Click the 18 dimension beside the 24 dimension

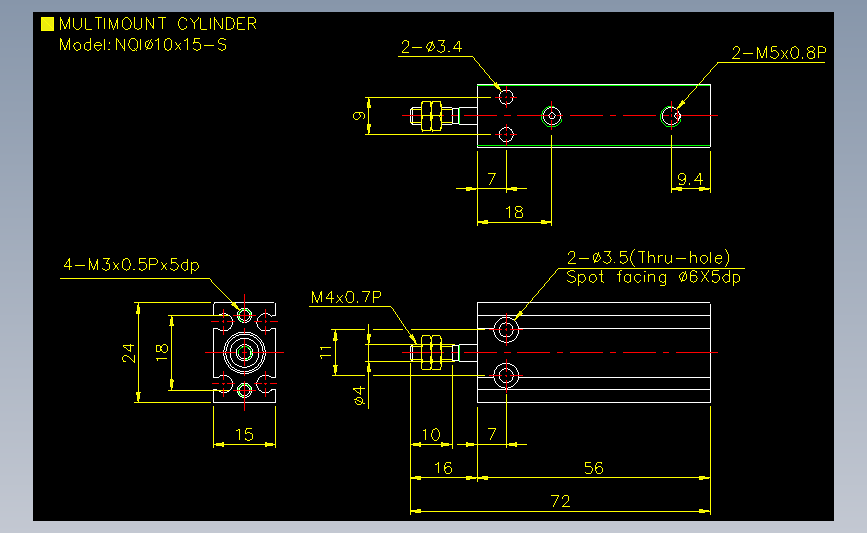(161, 353)
